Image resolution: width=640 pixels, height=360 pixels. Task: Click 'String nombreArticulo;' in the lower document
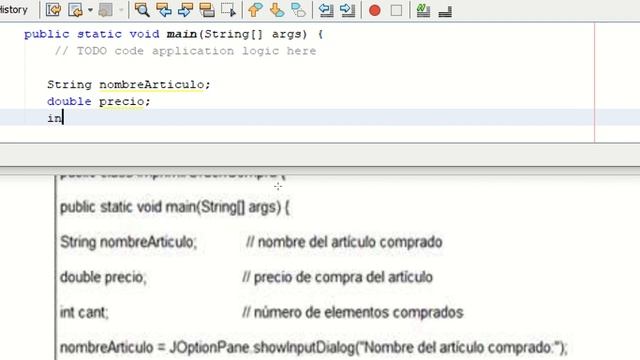pos(128,242)
